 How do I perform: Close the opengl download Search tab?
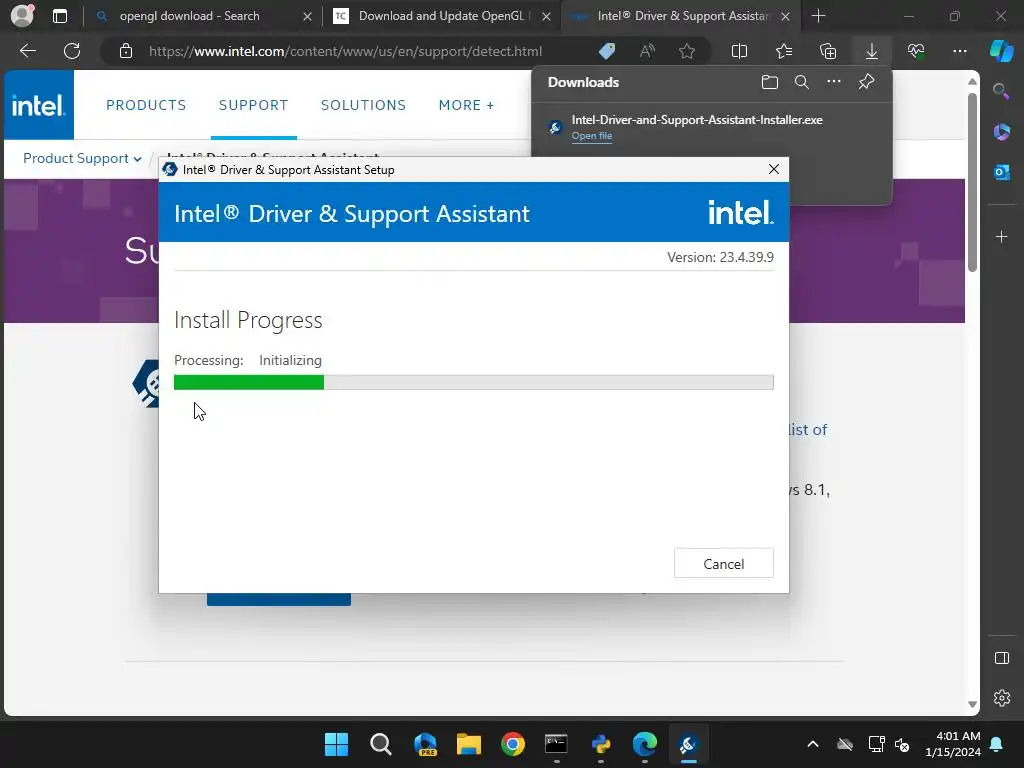click(x=307, y=16)
